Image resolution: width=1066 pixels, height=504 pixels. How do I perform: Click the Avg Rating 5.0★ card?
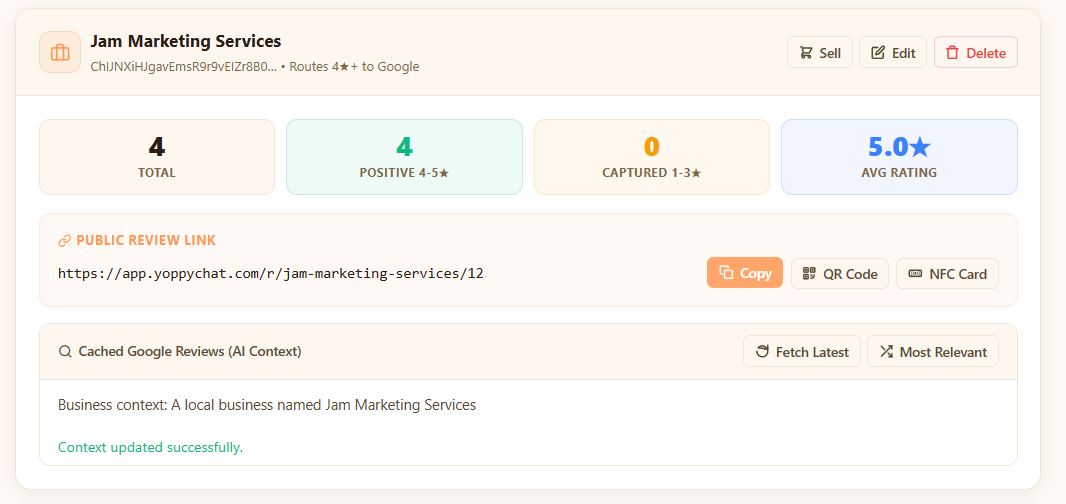899,157
